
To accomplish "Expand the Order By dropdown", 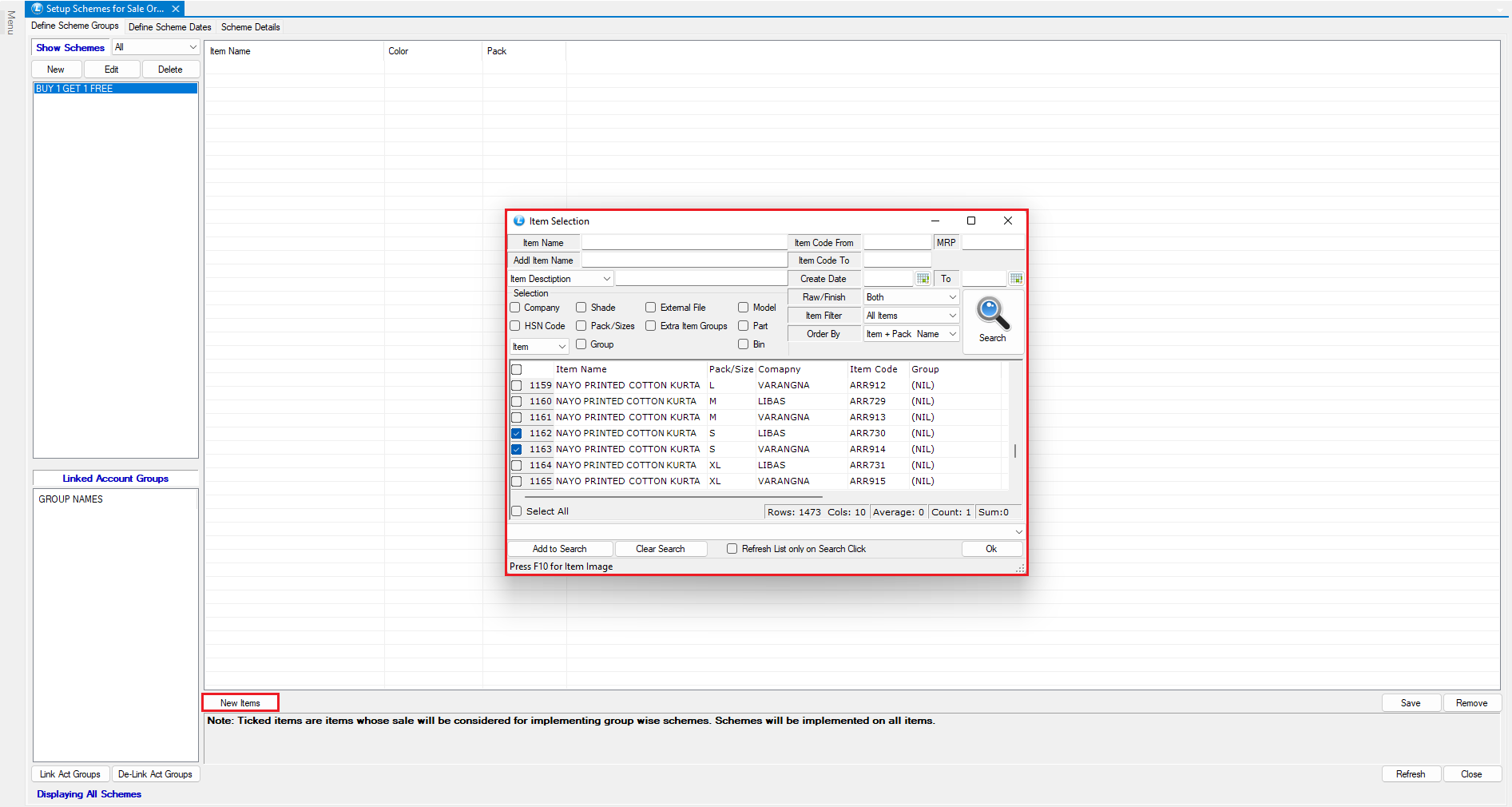I will pyautogui.click(x=911, y=334).
